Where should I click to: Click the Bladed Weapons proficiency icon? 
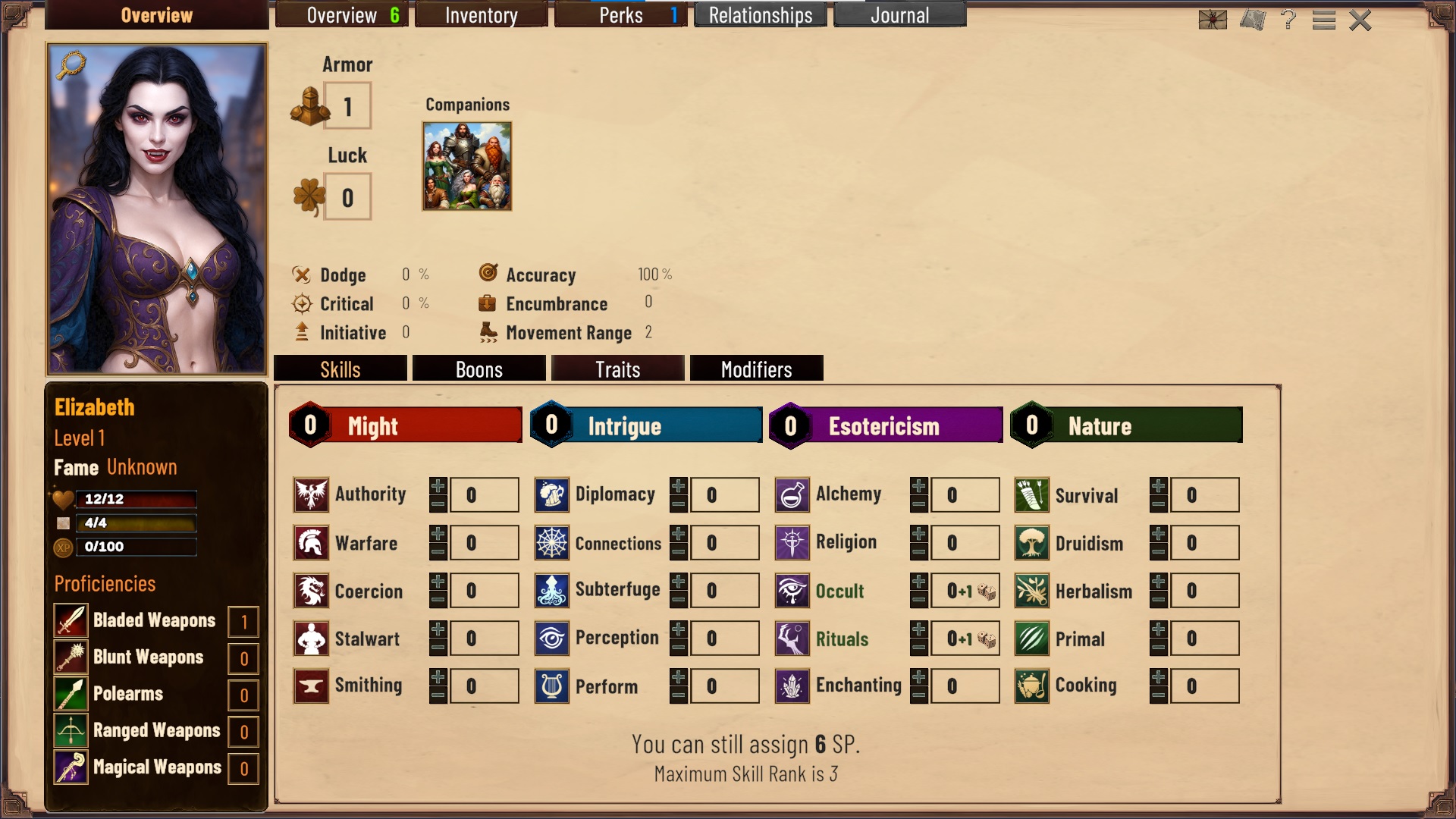coord(71,621)
